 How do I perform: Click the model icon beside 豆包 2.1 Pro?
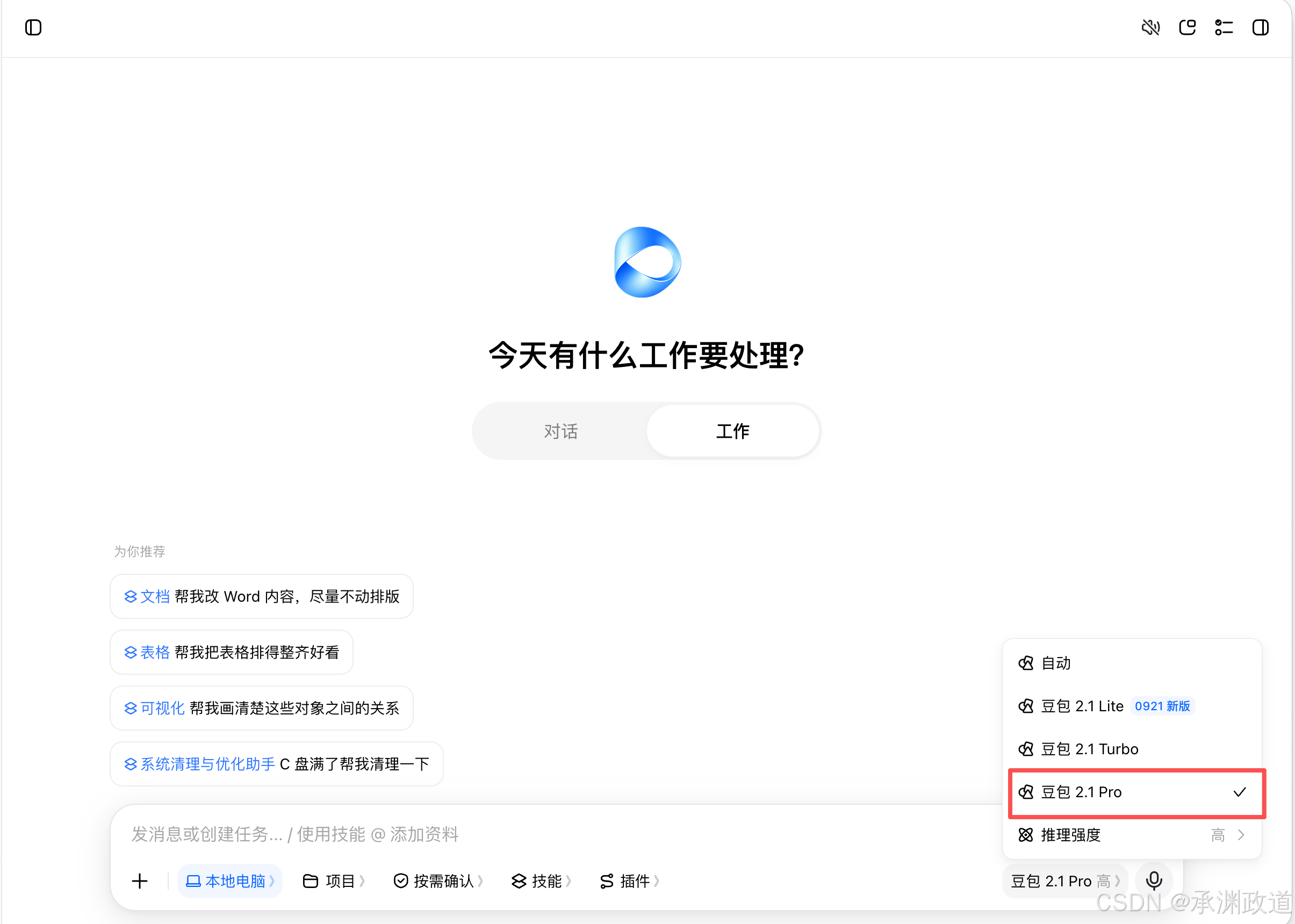point(1026,792)
